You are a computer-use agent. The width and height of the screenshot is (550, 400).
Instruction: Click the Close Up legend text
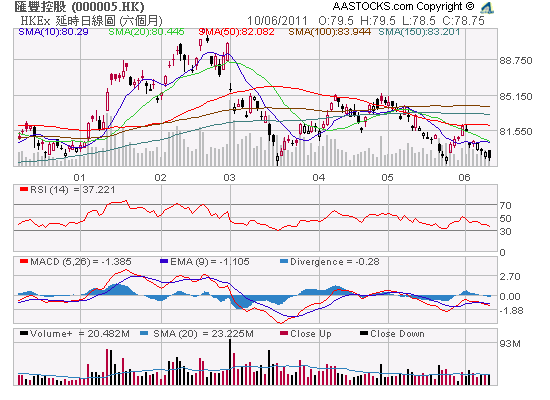click(311, 334)
